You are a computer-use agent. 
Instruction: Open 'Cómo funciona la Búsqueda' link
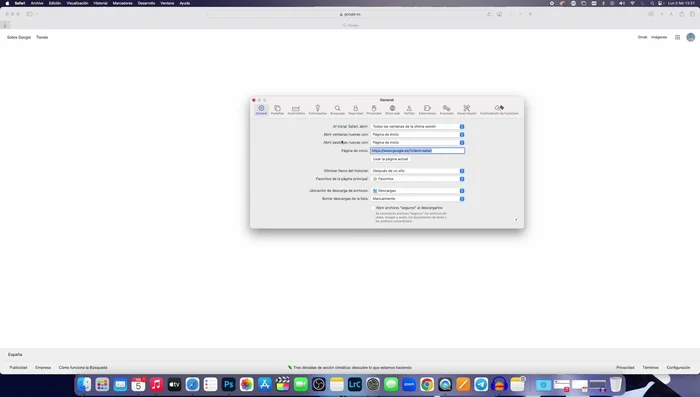[83, 368]
